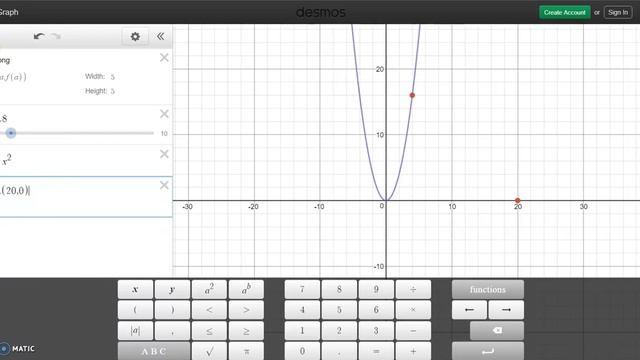The image size is (640, 360).
Task: Tap the 9 key
Action: [x=376, y=289]
